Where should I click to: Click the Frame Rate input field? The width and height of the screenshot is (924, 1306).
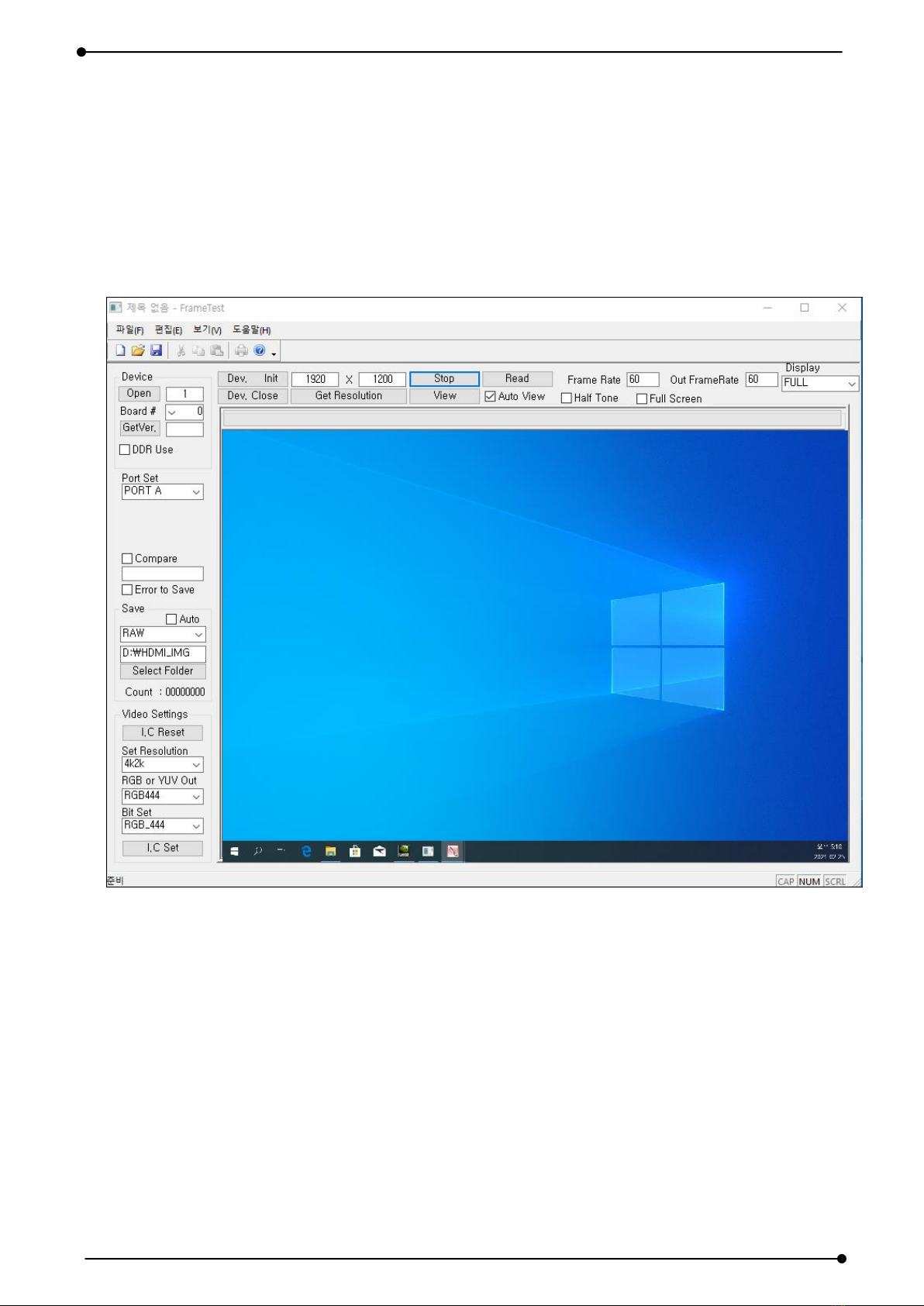click(x=643, y=380)
